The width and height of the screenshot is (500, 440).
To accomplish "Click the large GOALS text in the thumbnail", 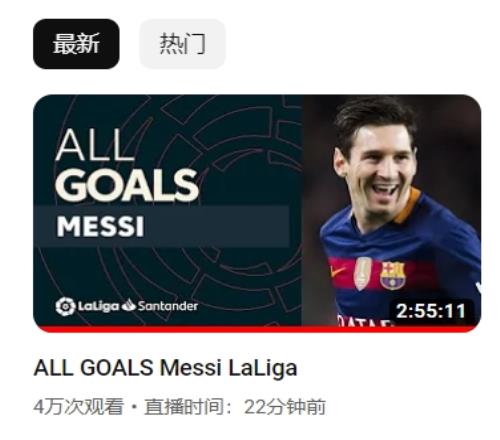I will point(127,185).
